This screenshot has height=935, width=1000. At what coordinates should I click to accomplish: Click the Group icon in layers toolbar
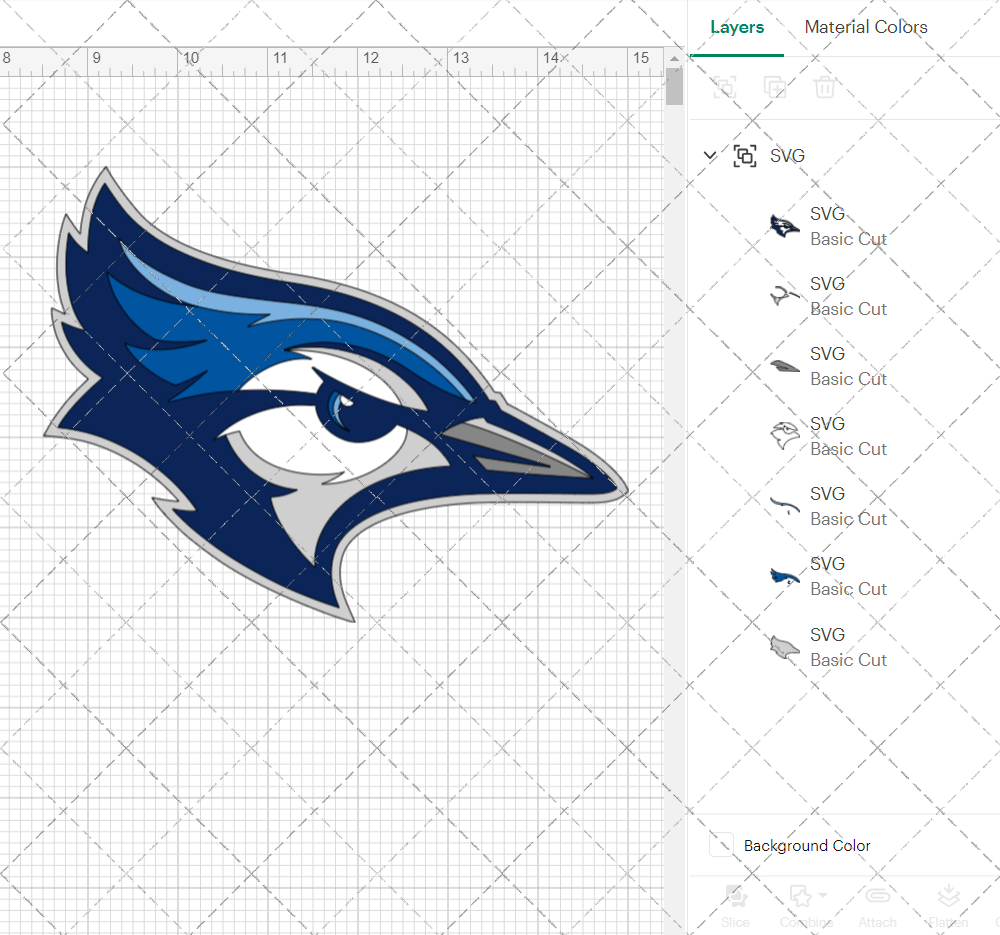(x=724, y=87)
